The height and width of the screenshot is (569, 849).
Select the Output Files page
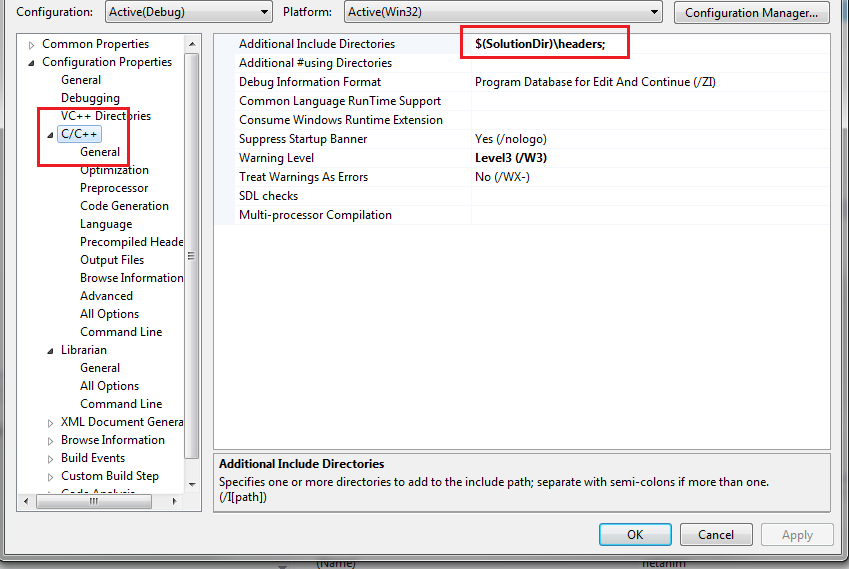(x=112, y=260)
